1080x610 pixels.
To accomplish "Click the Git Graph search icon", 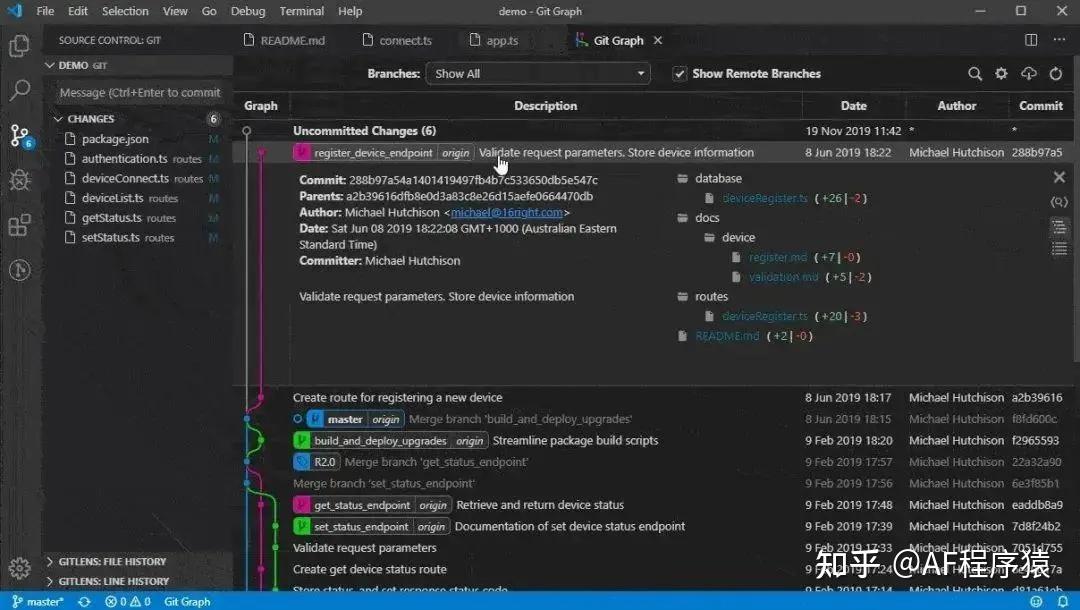I will click(x=975, y=73).
